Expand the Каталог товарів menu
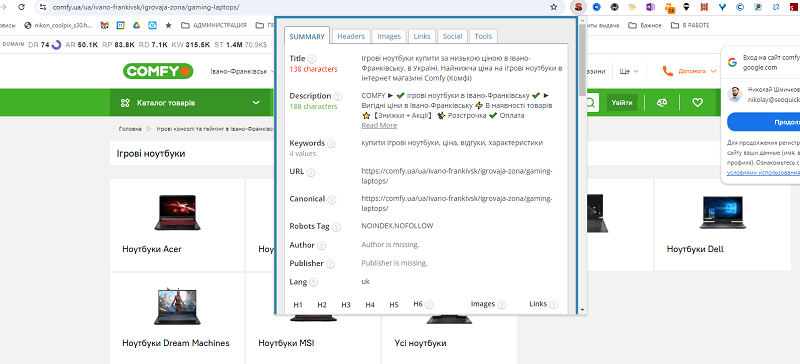The height and width of the screenshot is (364, 800). [190, 103]
